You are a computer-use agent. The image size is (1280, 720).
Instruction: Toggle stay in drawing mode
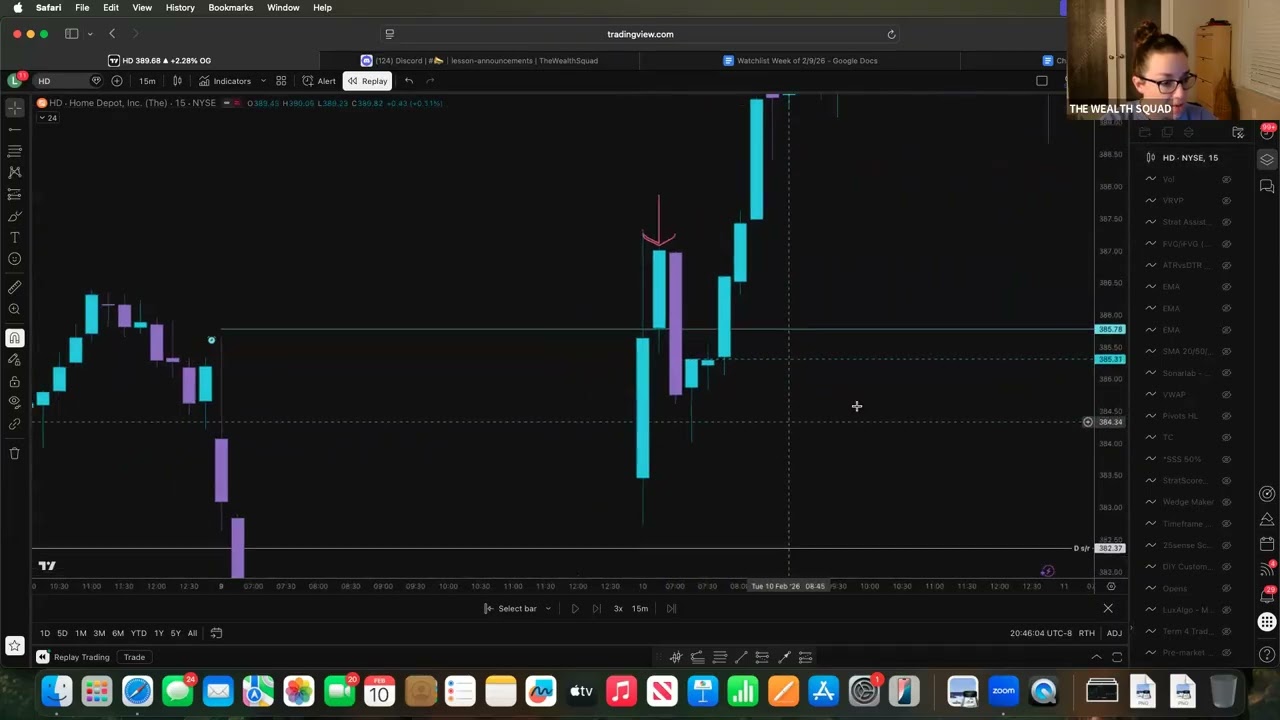15,360
